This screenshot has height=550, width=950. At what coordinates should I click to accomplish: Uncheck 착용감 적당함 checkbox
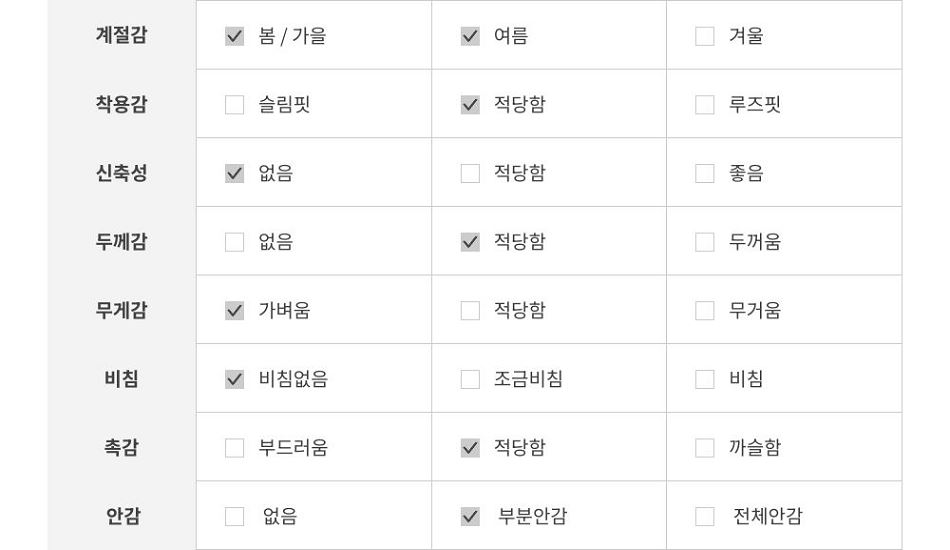coord(470,105)
